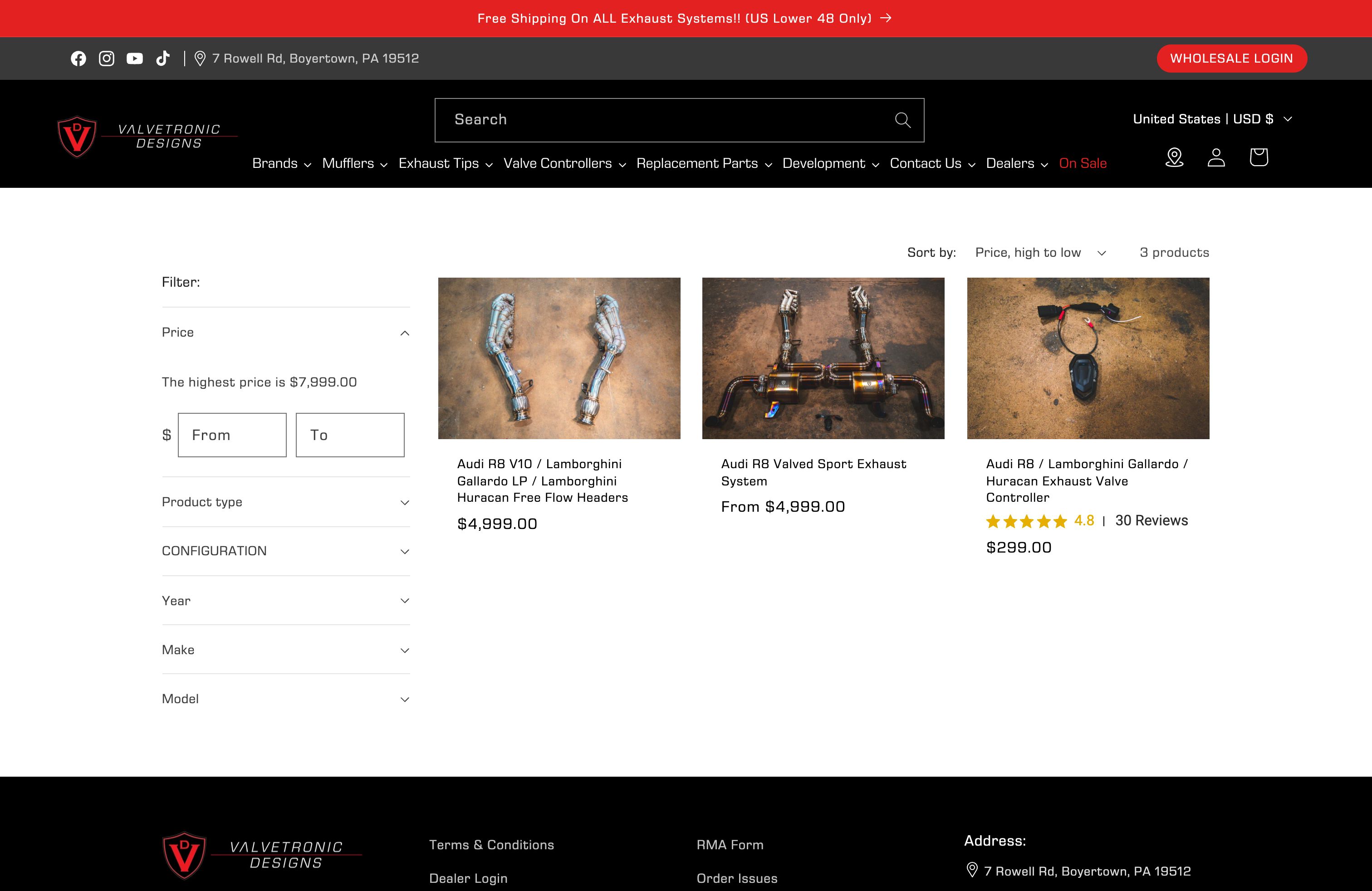Click the price From input field
Viewport: 1372px width, 891px height.
[232, 435]
